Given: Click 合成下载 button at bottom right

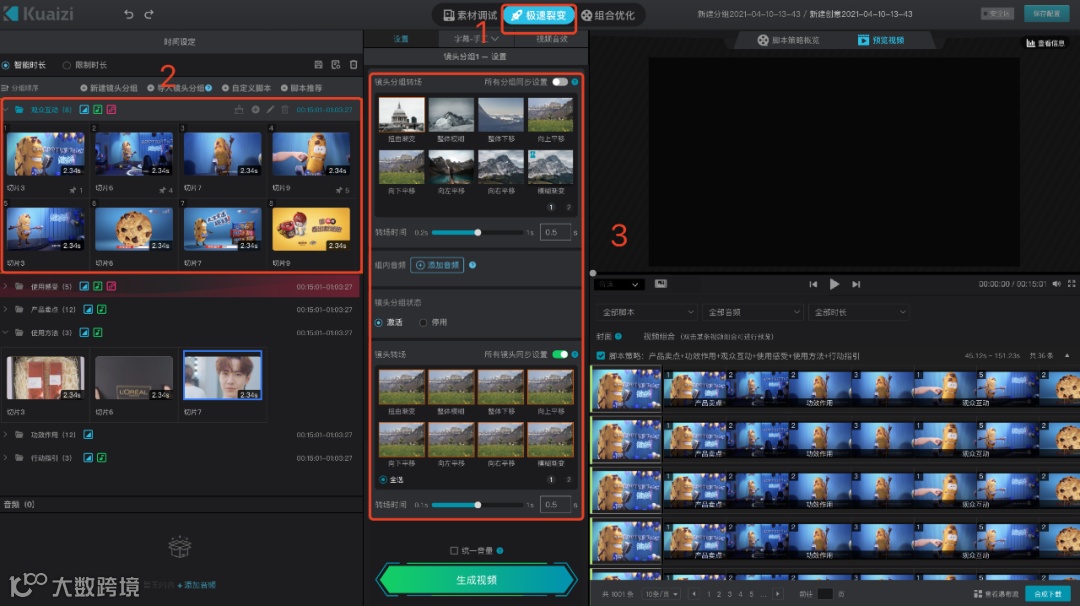Looking at the screenshot, I should pos(1048,594).
